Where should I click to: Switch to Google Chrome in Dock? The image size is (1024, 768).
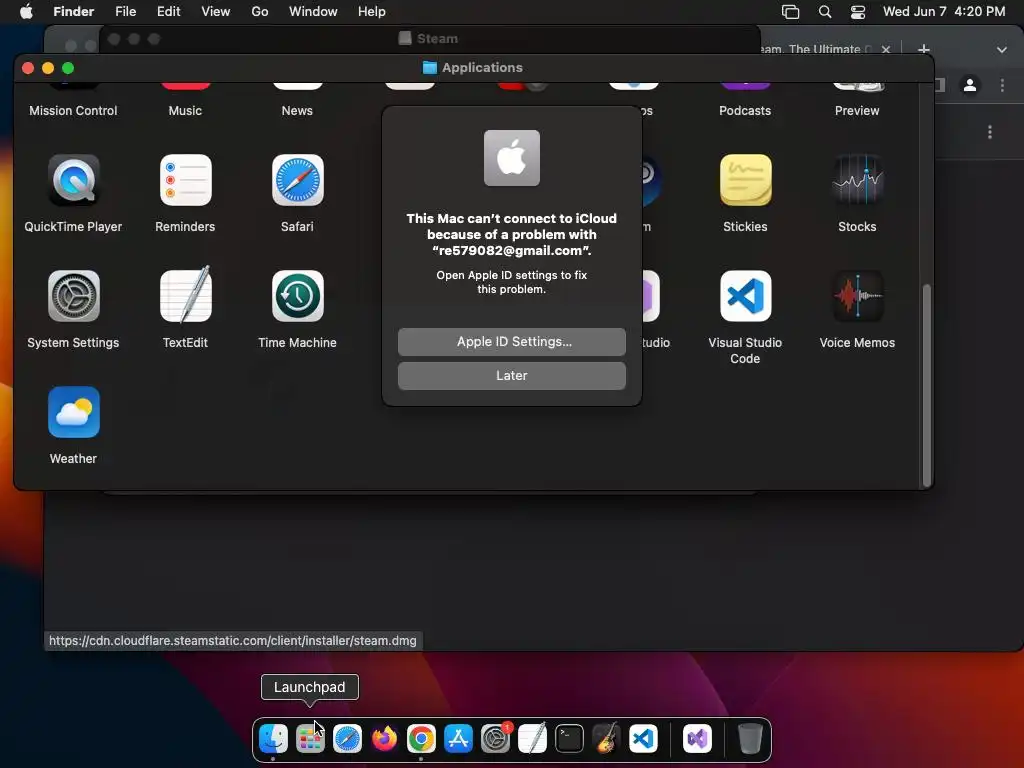click(x=421, y=739)
